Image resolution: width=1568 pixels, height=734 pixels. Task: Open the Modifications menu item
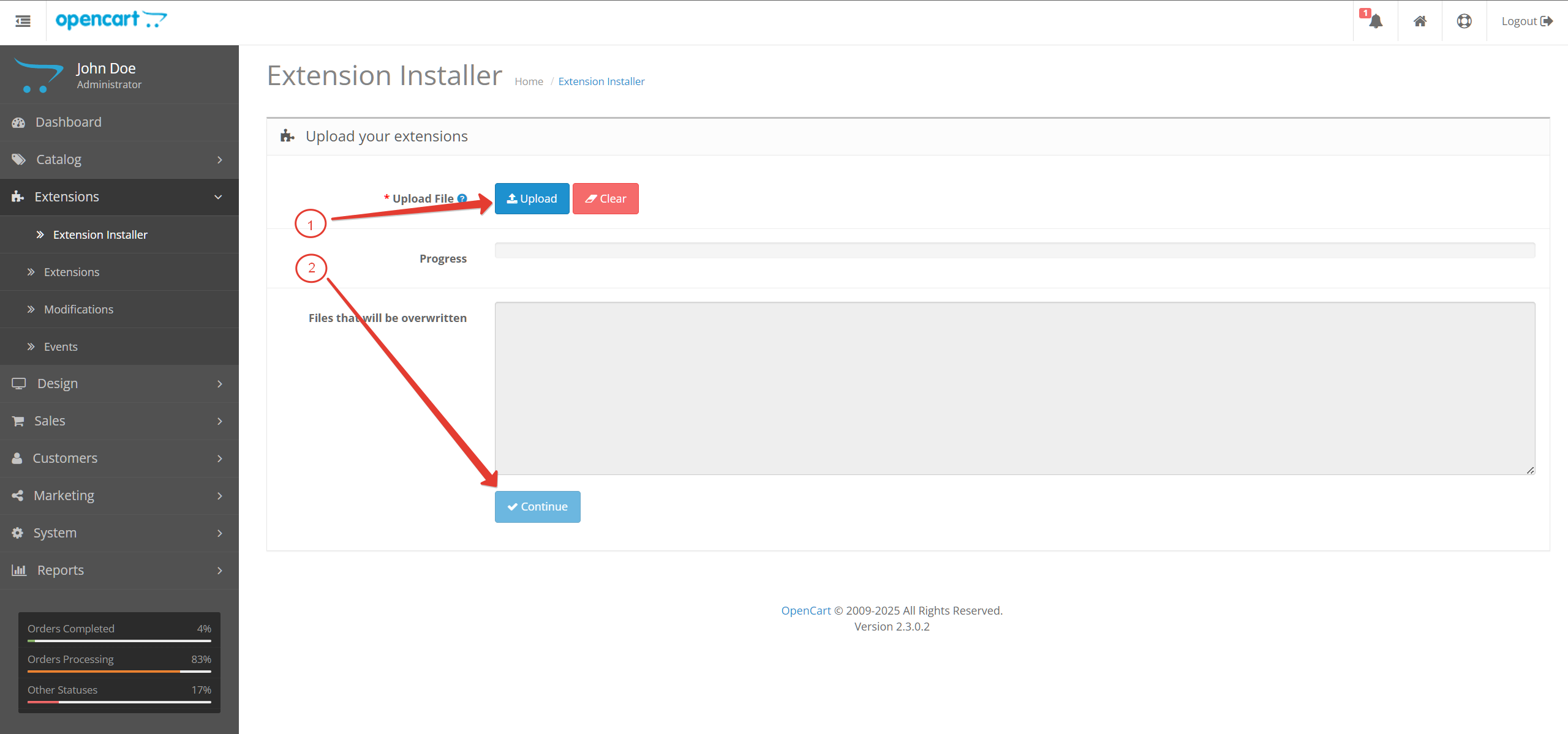coord(78,309)
